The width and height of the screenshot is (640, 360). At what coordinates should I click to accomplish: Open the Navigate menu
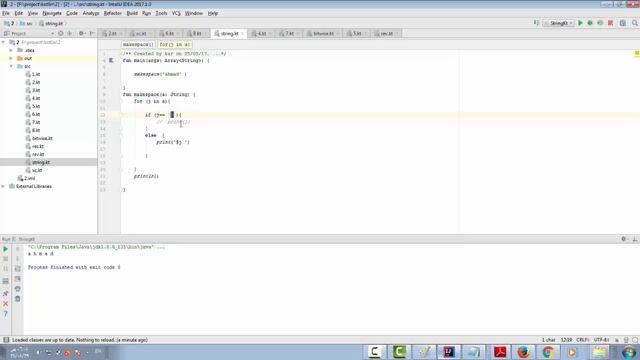coord(52,13)
